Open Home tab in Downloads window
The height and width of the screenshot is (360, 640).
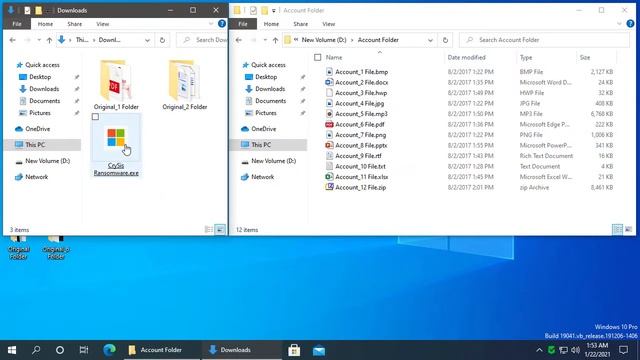(45, 24)
